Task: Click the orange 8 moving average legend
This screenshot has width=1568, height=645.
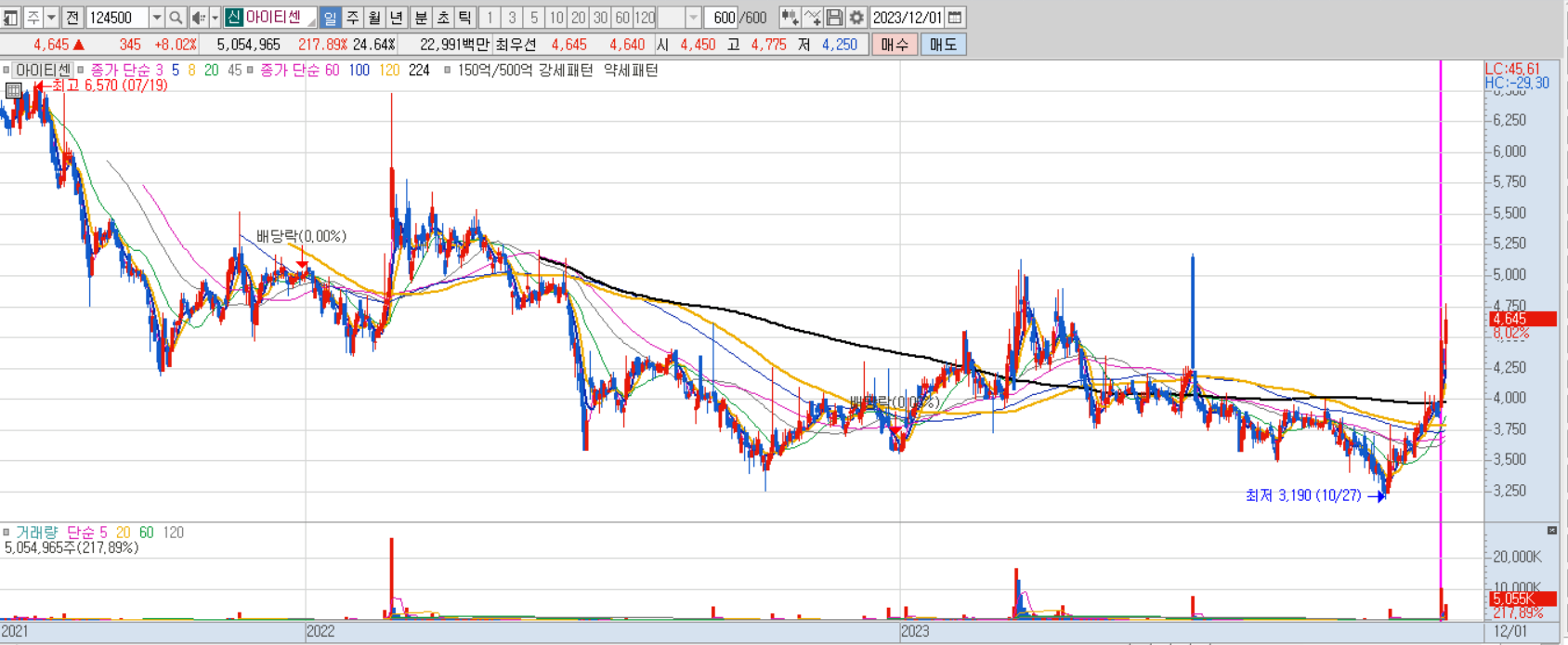Action: pos(191,70)
